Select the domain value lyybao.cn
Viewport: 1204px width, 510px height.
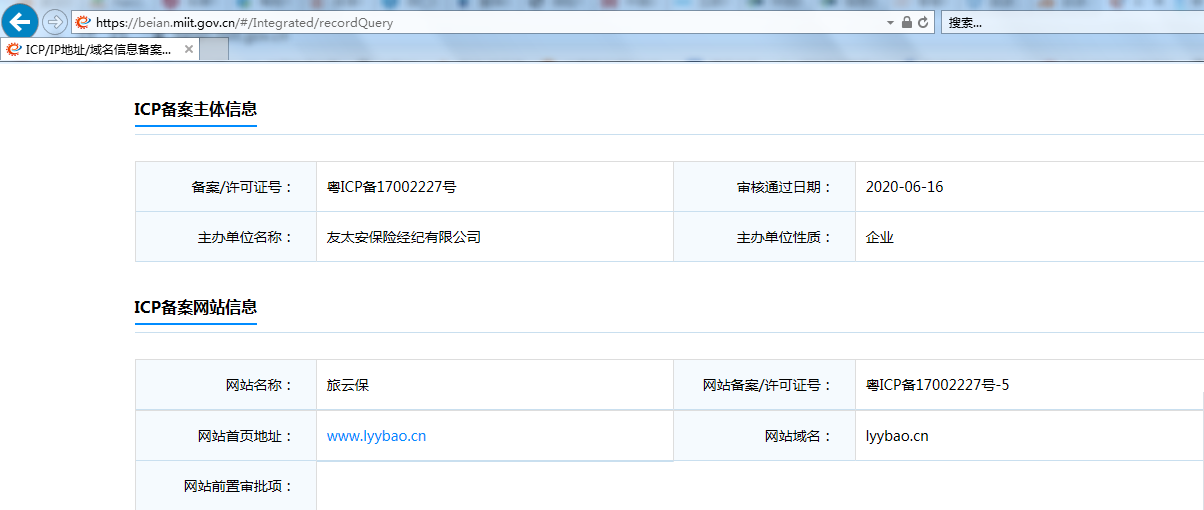point(897,436)
